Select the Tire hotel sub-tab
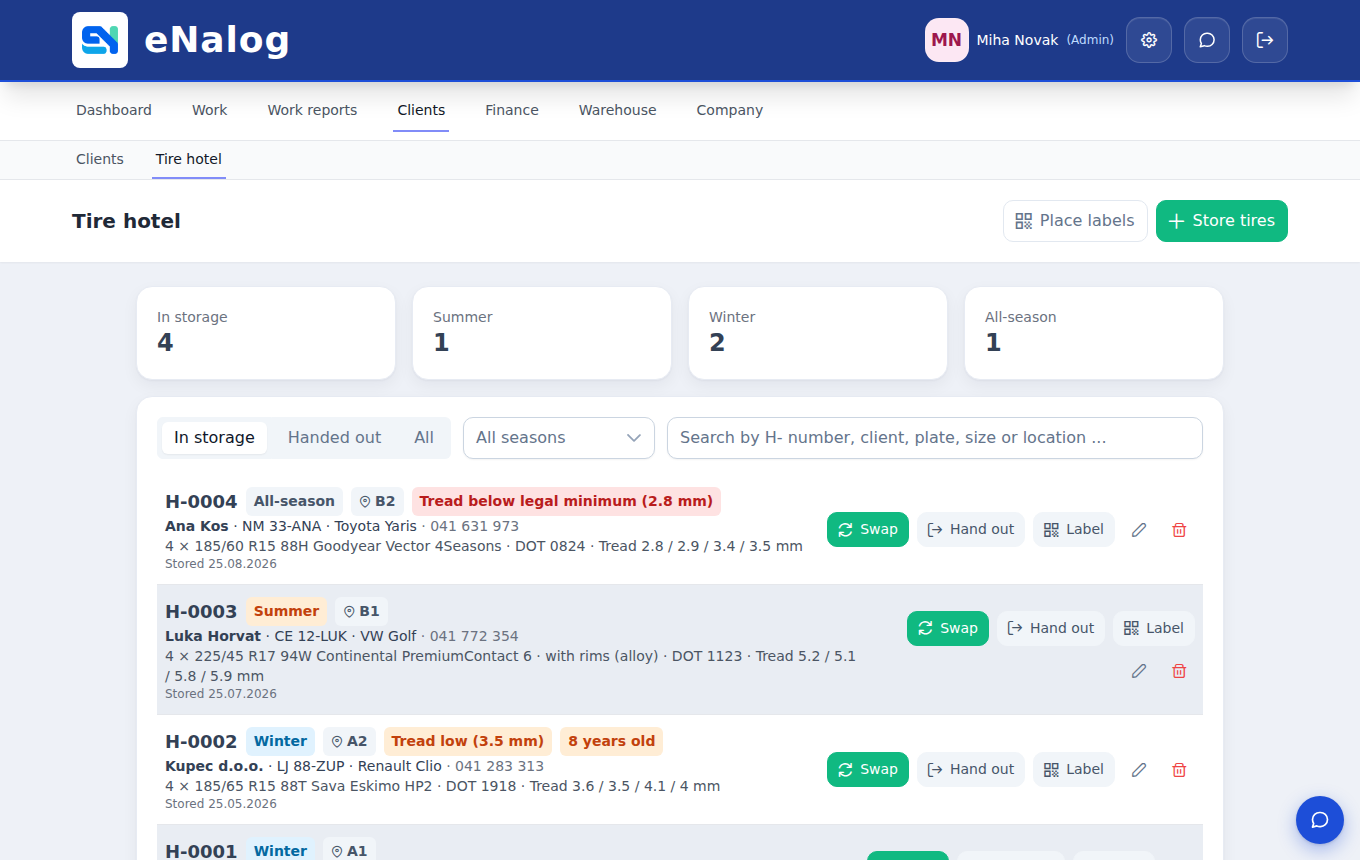 [x=189, y=159]
